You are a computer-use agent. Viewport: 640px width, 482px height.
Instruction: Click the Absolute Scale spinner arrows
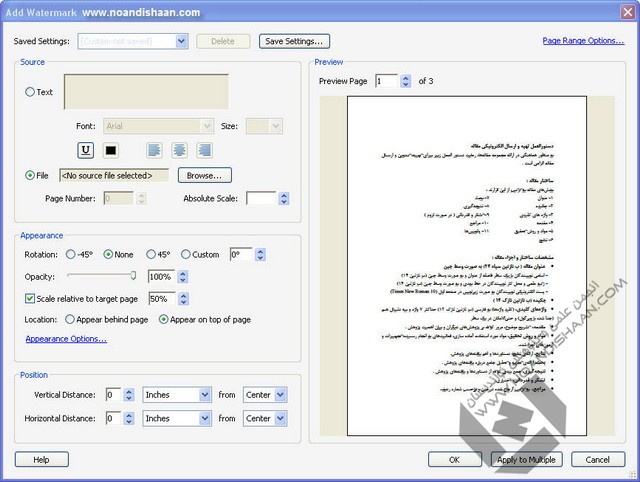[x=284, y=198]
